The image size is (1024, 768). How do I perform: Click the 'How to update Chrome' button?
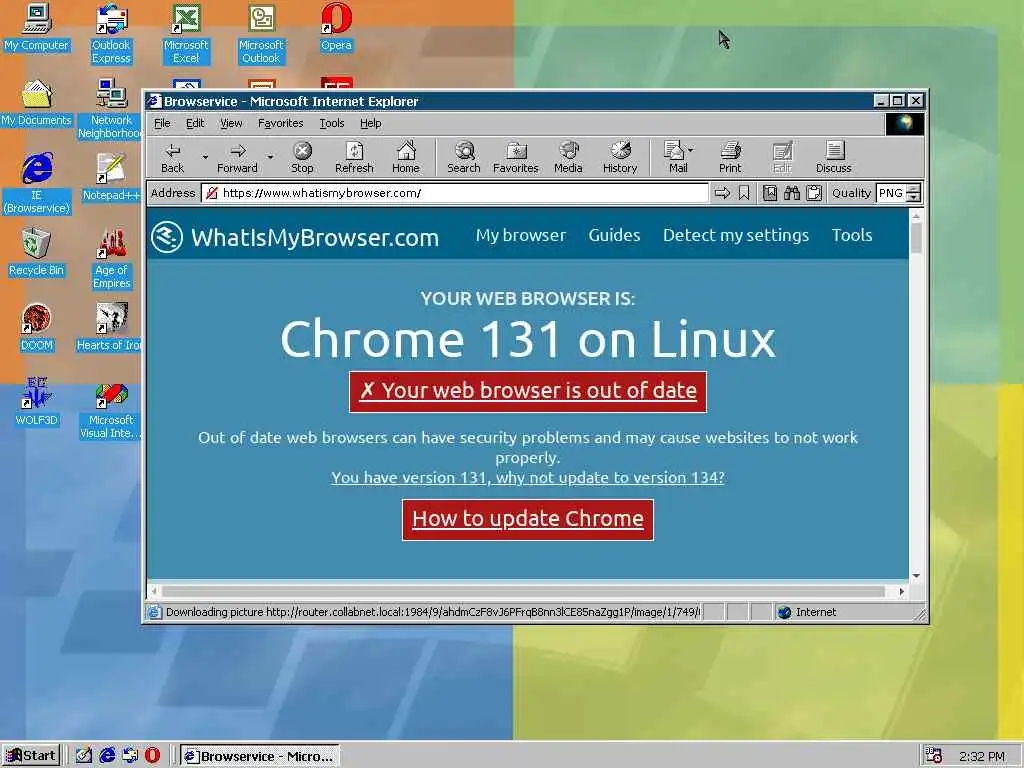[528, 519]
